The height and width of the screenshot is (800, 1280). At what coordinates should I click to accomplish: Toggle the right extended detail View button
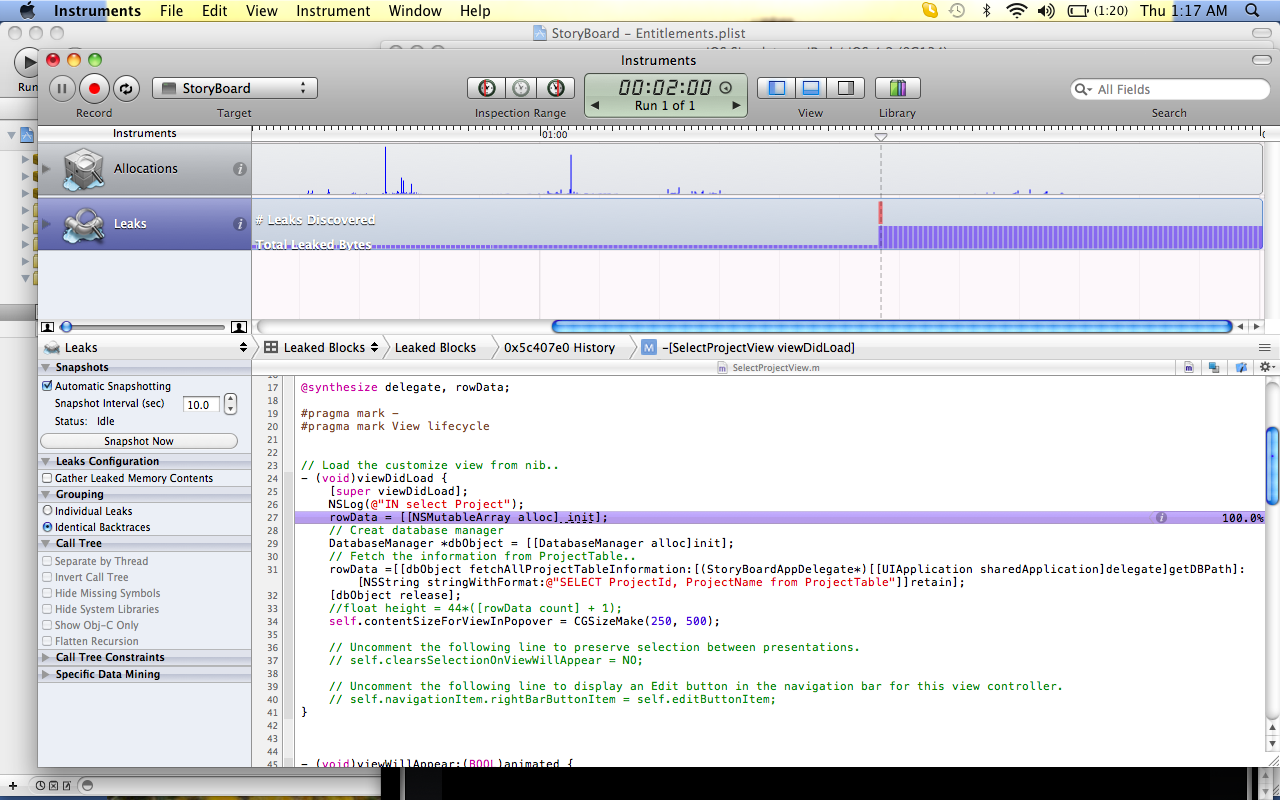coord(846,88)
